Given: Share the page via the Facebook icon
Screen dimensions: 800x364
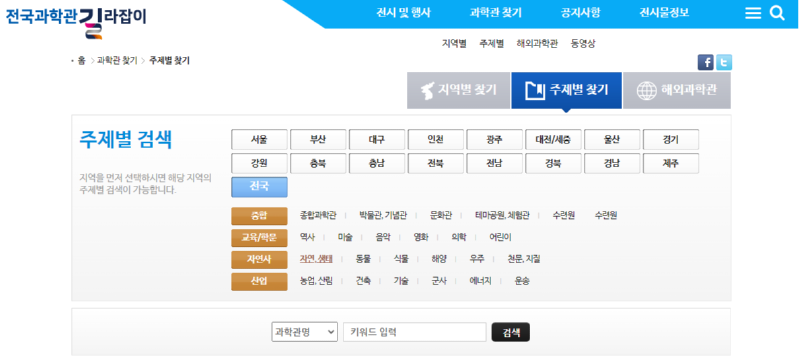Looking at the screenshot, I should click(x=706, y=62).
